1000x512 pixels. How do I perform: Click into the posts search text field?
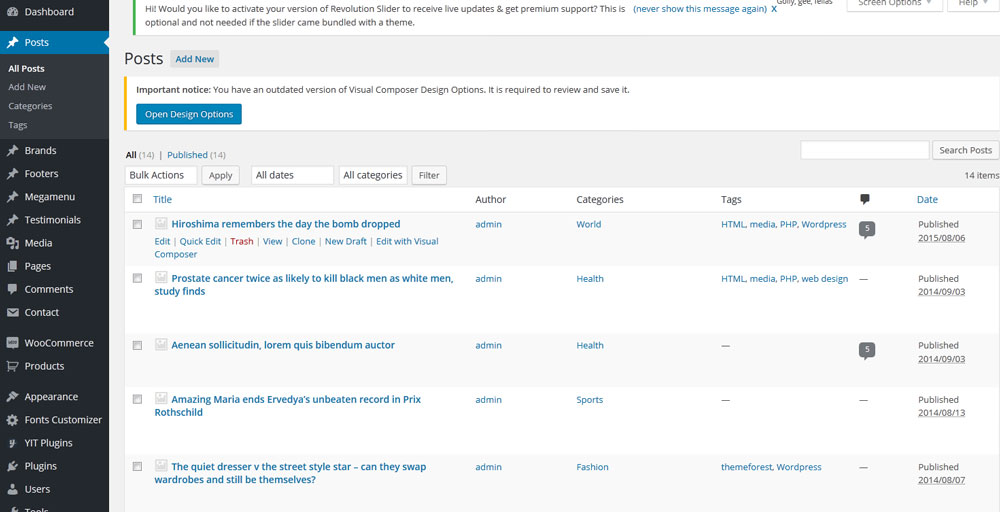[864, 150]
